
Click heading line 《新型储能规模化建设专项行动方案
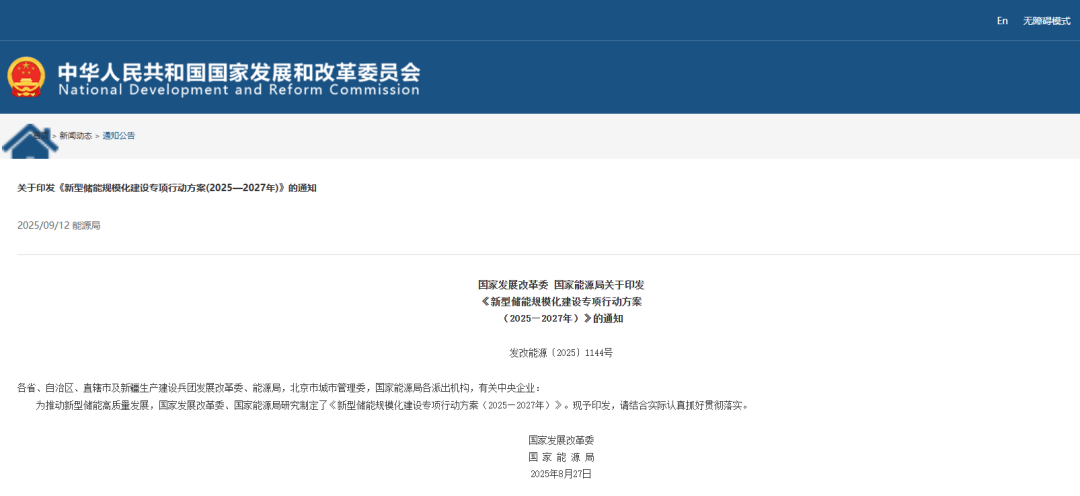tap(561, 302)
